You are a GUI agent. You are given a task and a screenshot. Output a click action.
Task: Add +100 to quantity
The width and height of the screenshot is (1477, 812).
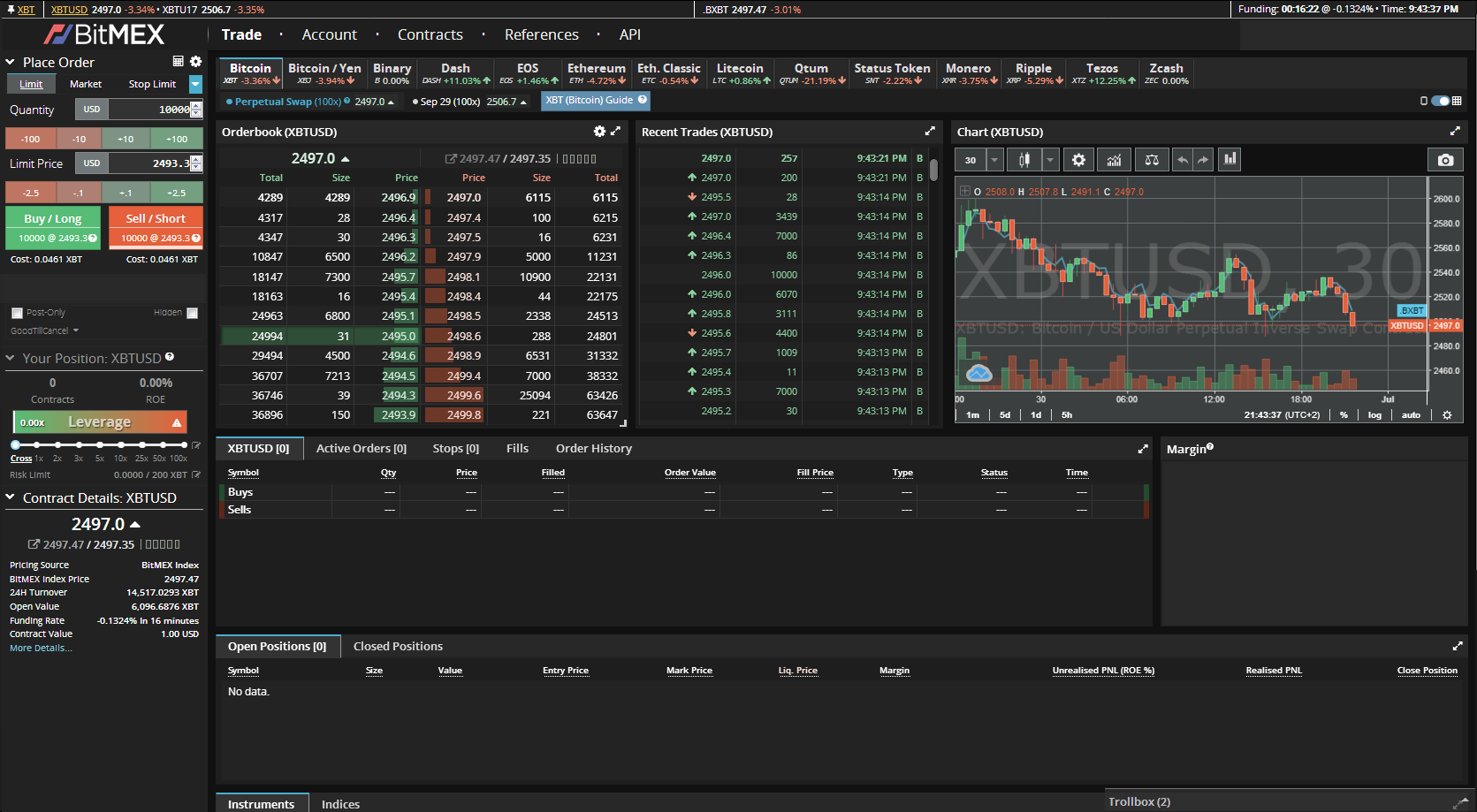coord(177,139)
